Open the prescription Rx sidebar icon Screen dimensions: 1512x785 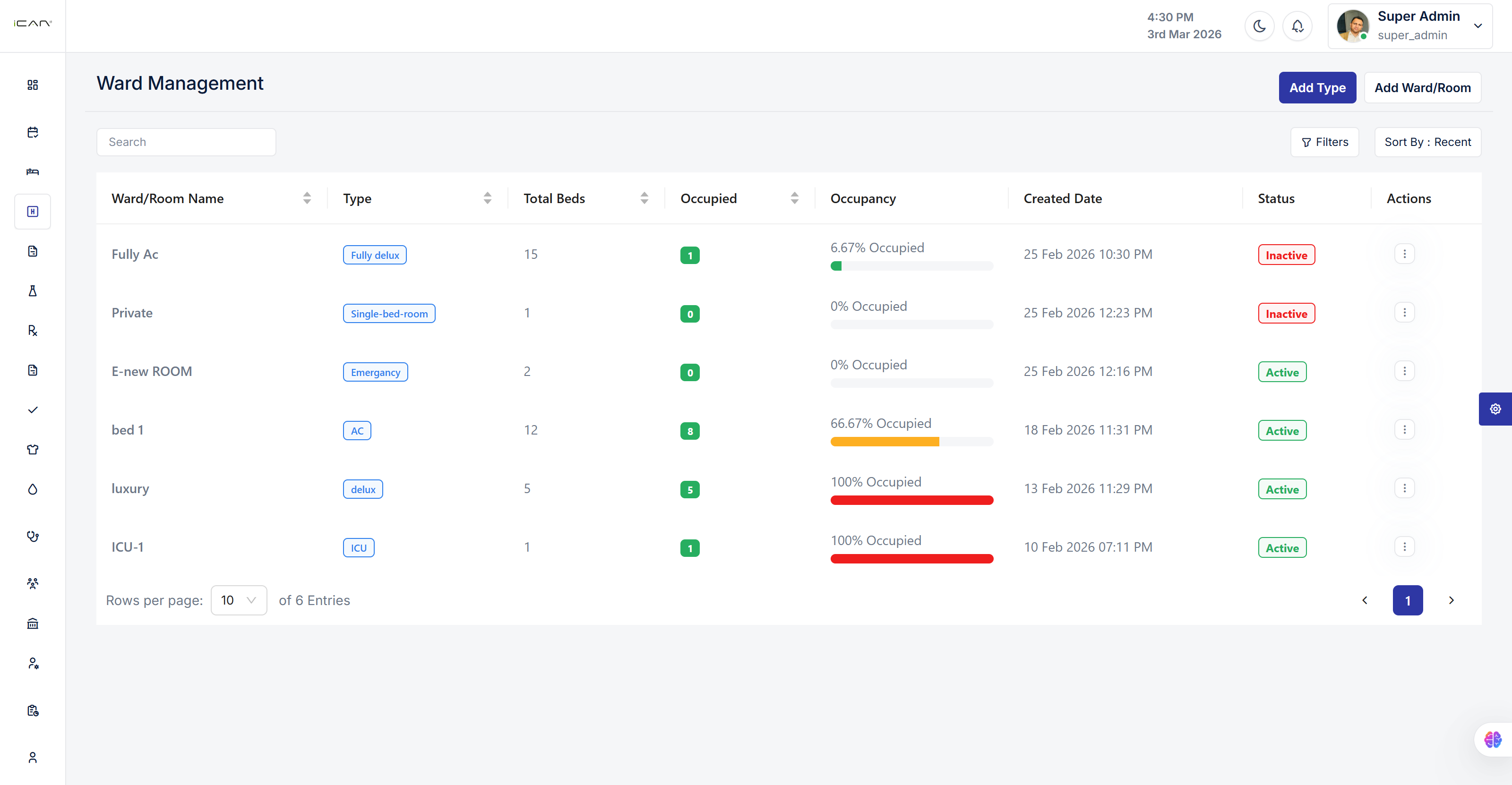32,330
